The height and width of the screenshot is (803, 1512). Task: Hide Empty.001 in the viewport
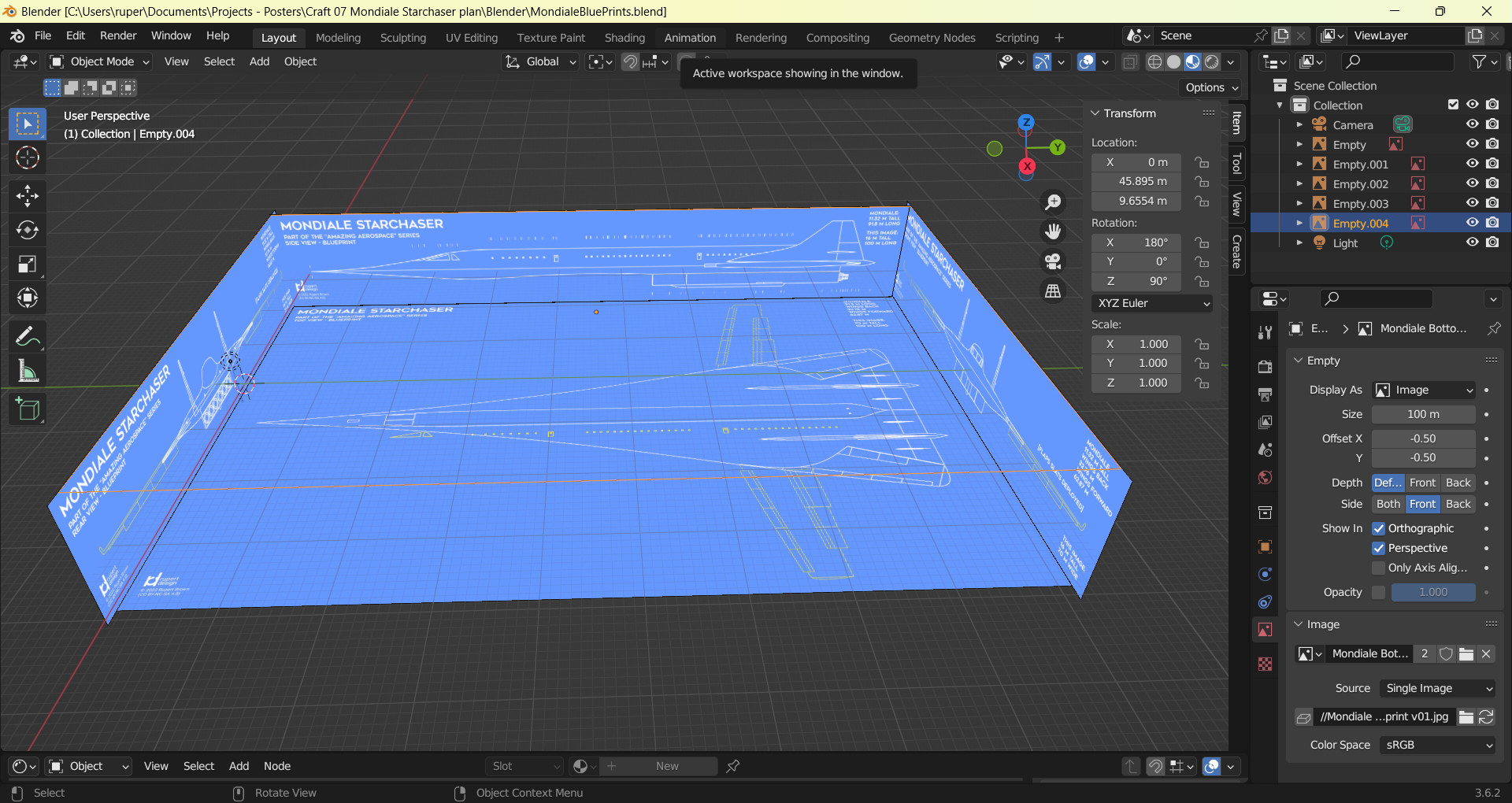click(1472, 164)
